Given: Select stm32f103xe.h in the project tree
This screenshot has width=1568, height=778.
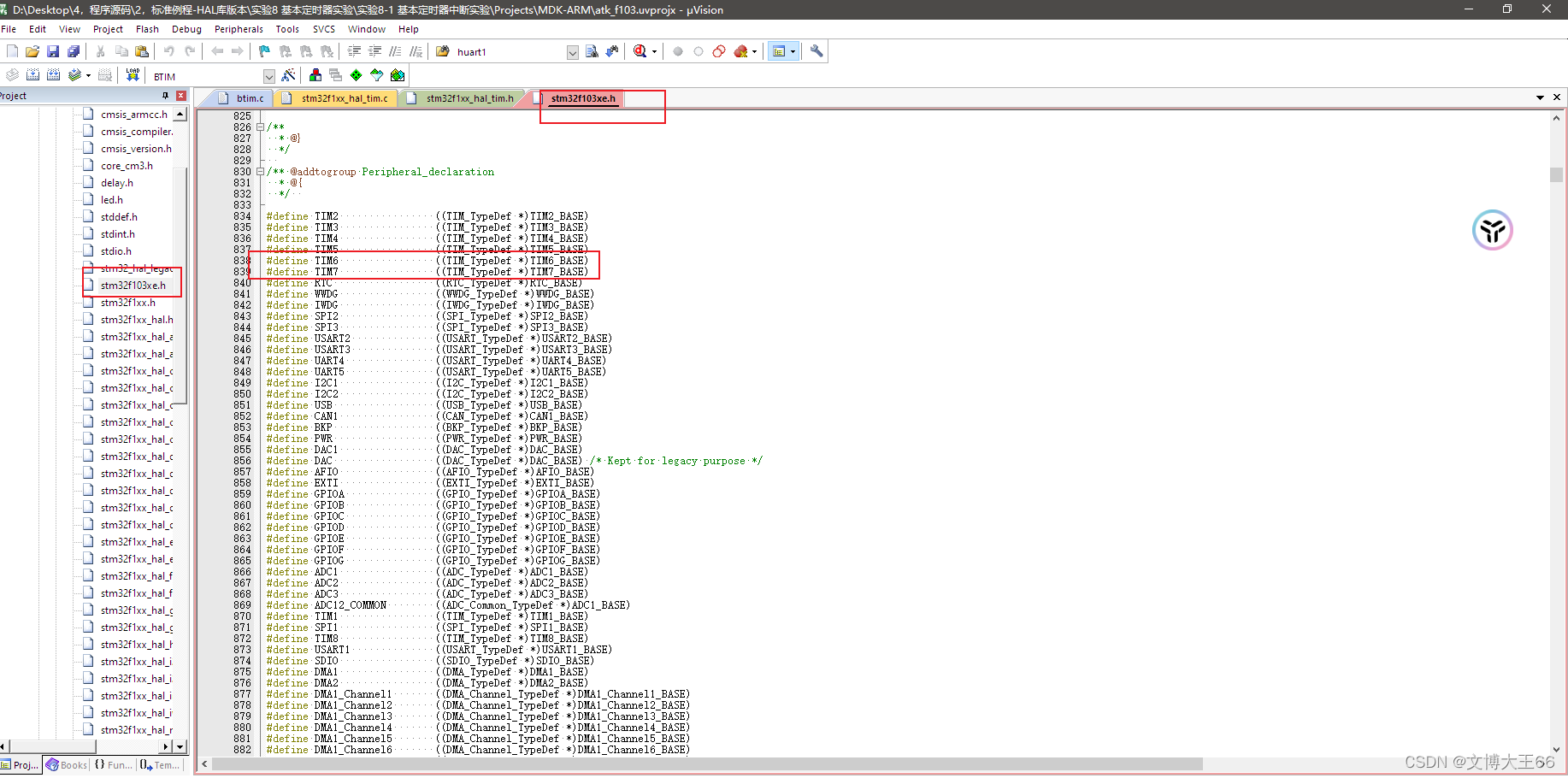Looking at the screenshot, I should pyautogui.click(x=133, y=286).
